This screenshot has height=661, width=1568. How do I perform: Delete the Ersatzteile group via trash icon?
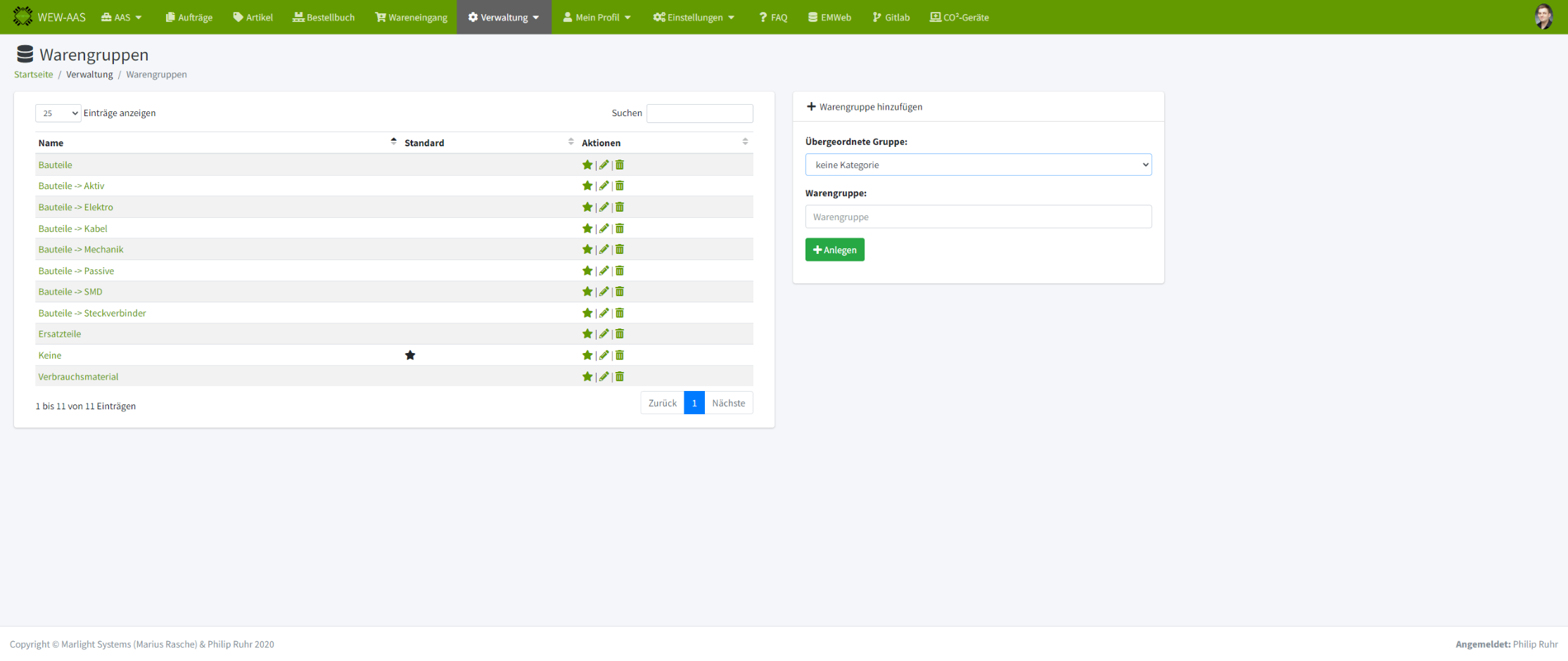[x=620, y=334]
